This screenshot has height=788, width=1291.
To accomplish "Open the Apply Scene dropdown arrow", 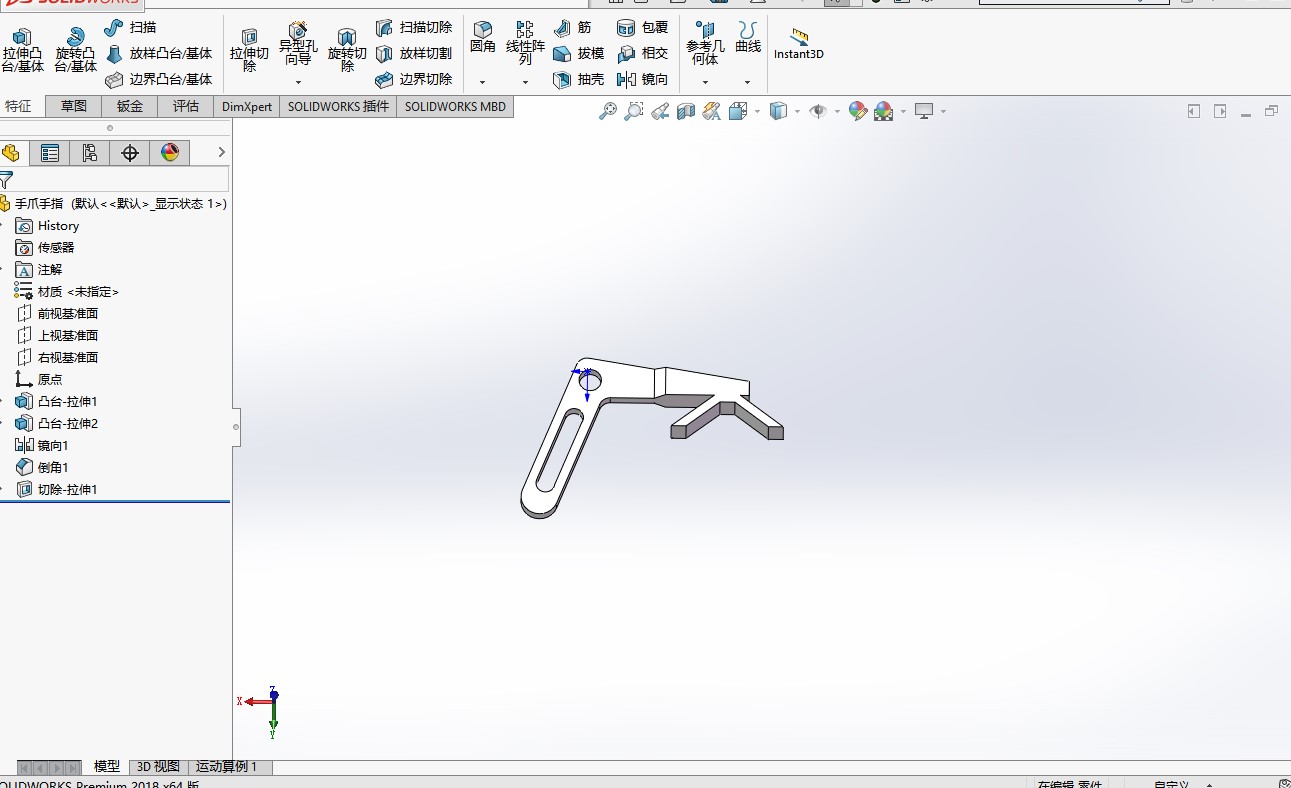I will click(x=903, y=112).
